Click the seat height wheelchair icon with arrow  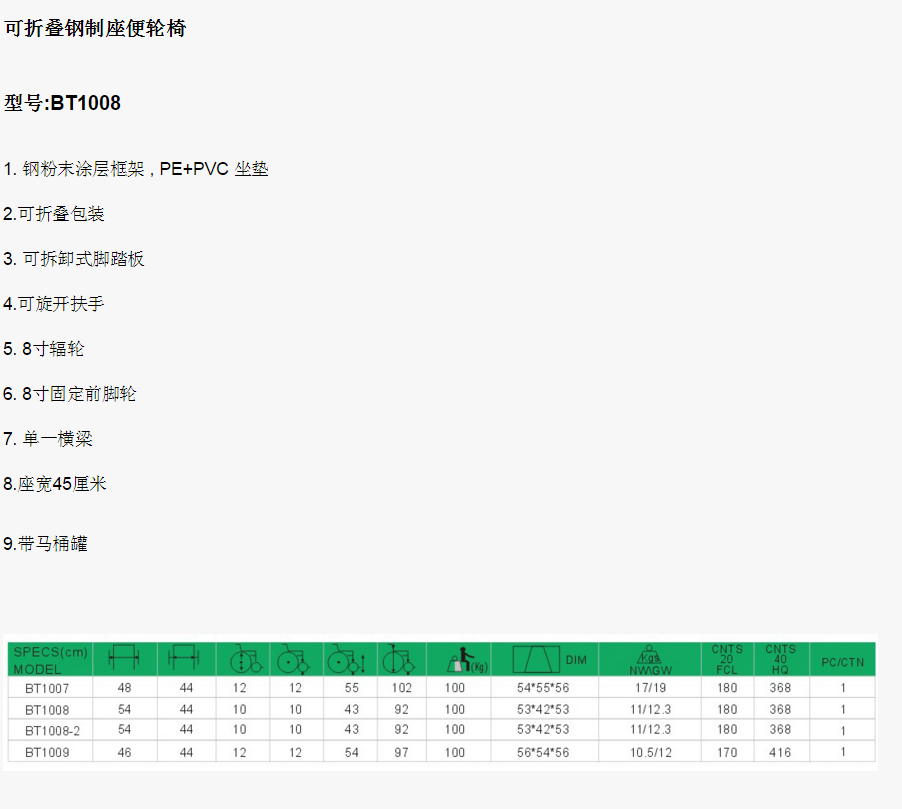point(347,658)
